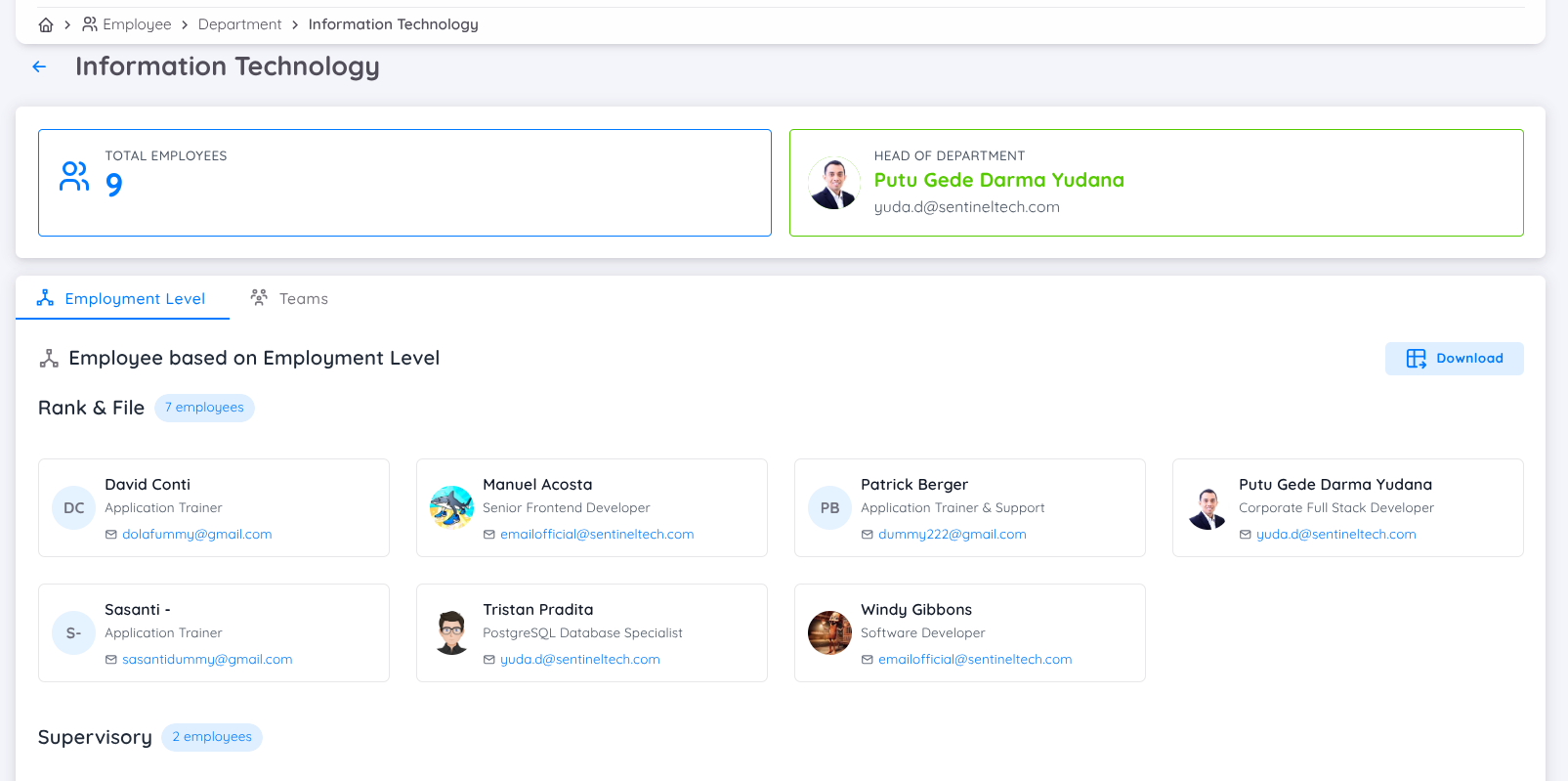Viewport: 1568px width, 781px height.
Task: Click Manuel Acosta's avatar image
Action: point(452,508)
